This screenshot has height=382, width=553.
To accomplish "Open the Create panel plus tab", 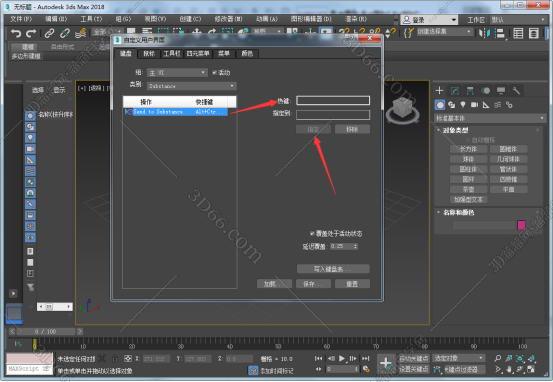I will coord(439,91).
